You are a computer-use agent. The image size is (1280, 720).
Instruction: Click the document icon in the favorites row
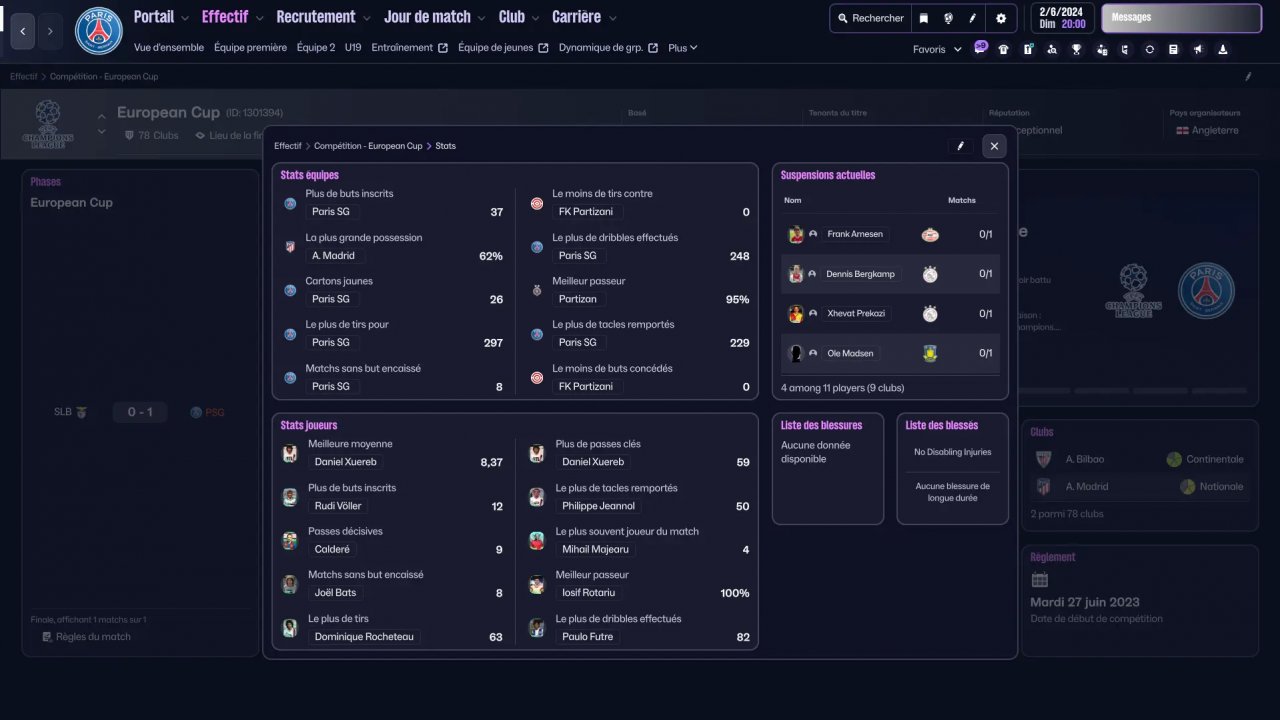1174,49
